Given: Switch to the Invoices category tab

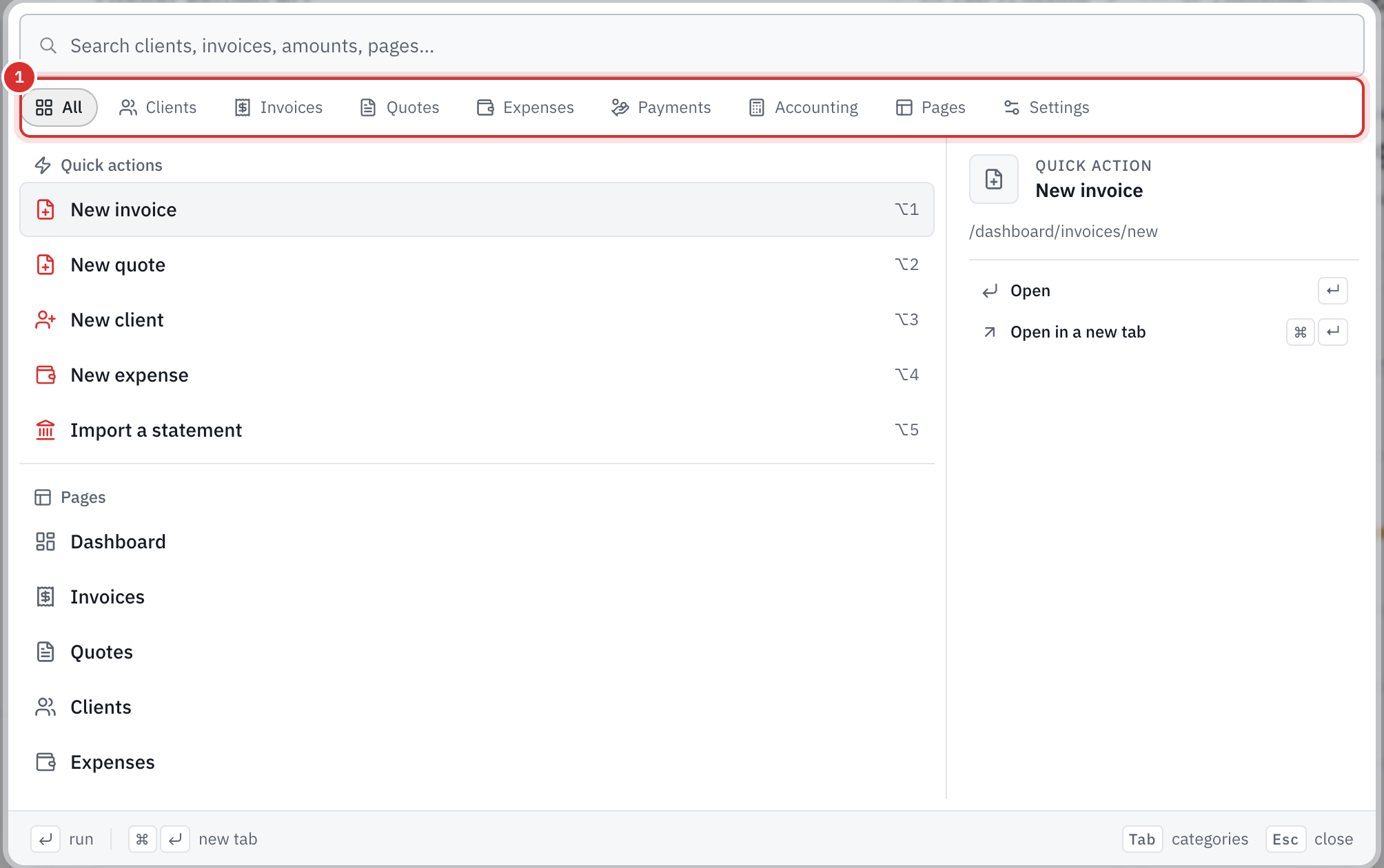Looking at the screenshot, I should tap(278, 107).
